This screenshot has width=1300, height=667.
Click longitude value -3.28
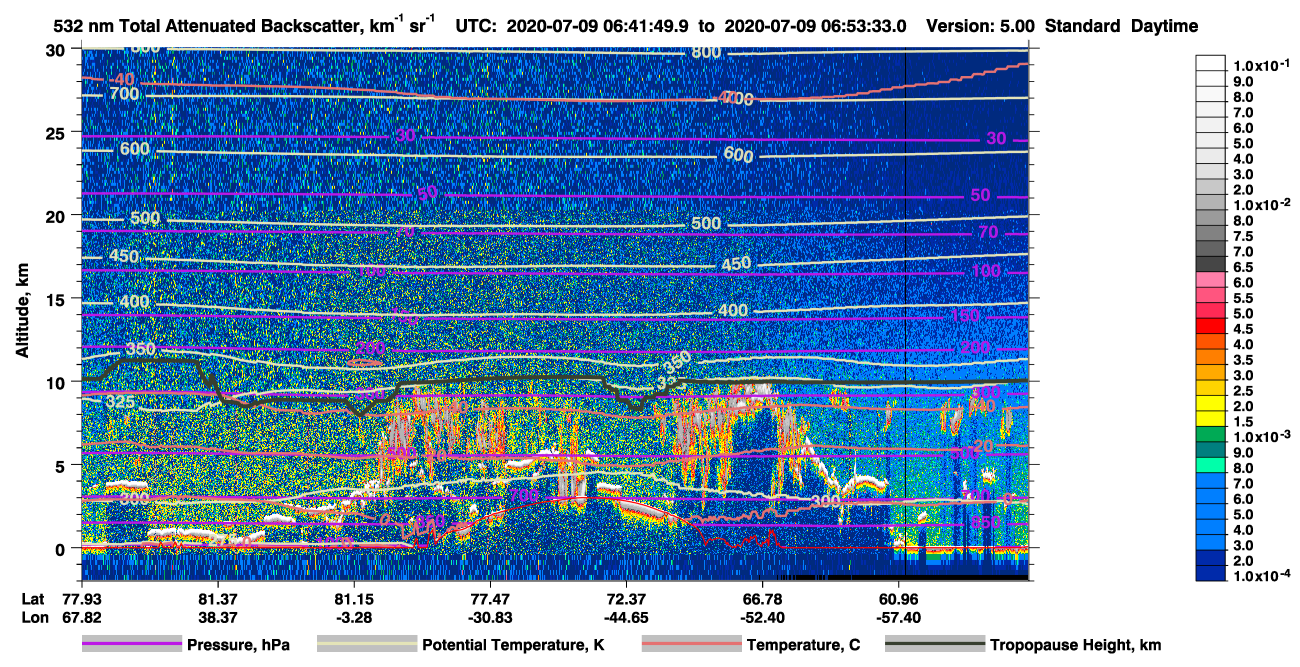pyautogui.click(x=353, y=618)
